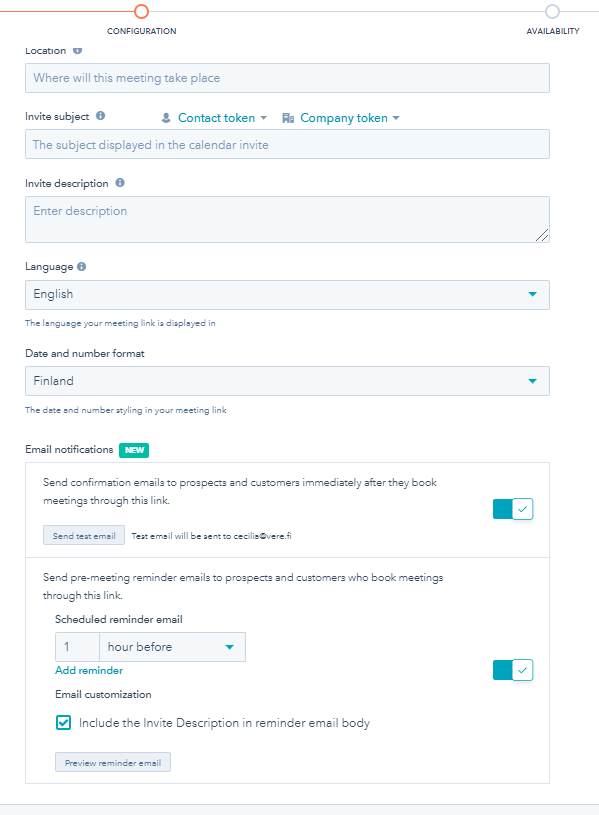Click the Invite description info icon

[120, 183]
